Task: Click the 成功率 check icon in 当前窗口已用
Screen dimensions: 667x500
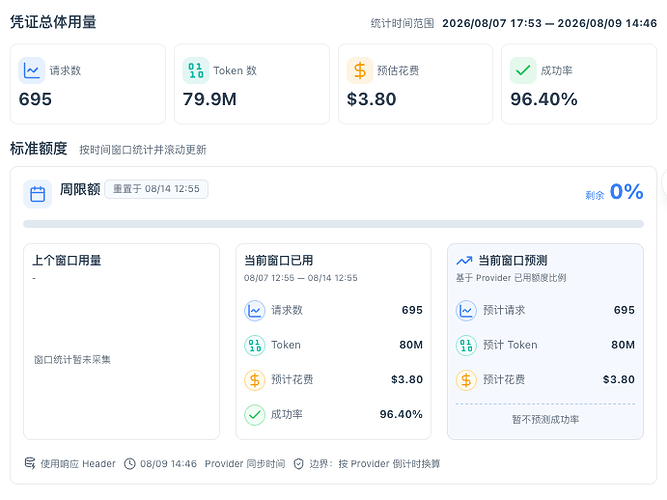Action: tap(254, 414)
